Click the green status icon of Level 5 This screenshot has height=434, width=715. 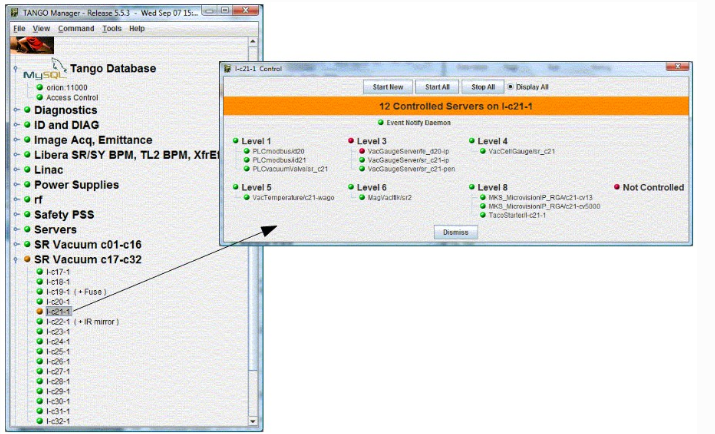[x=235, y=187]
